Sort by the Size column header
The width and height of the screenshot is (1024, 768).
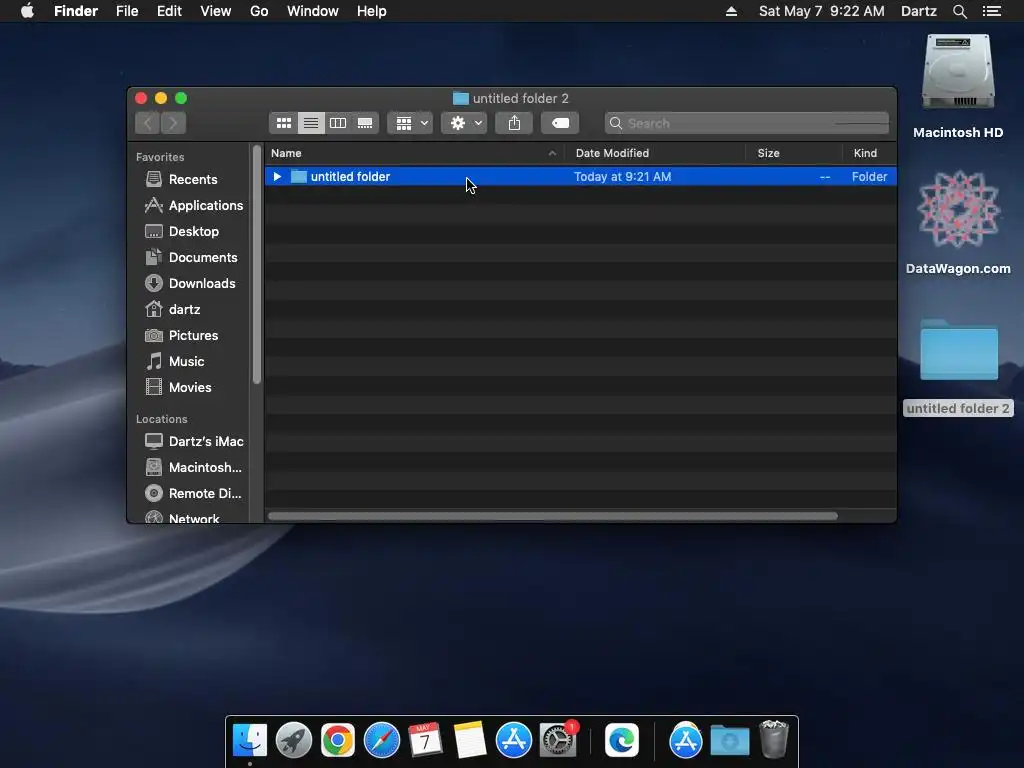tap(794, 153)
